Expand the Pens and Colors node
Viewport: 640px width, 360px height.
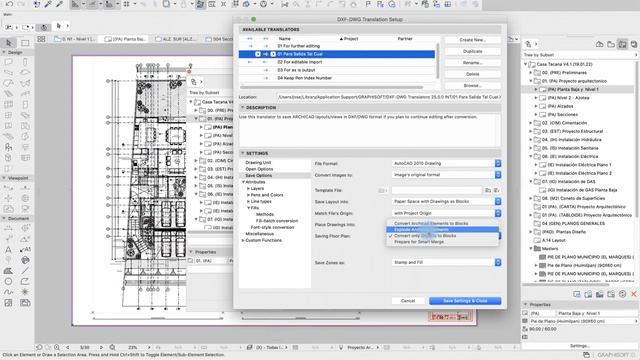click(x=248, y=195)
